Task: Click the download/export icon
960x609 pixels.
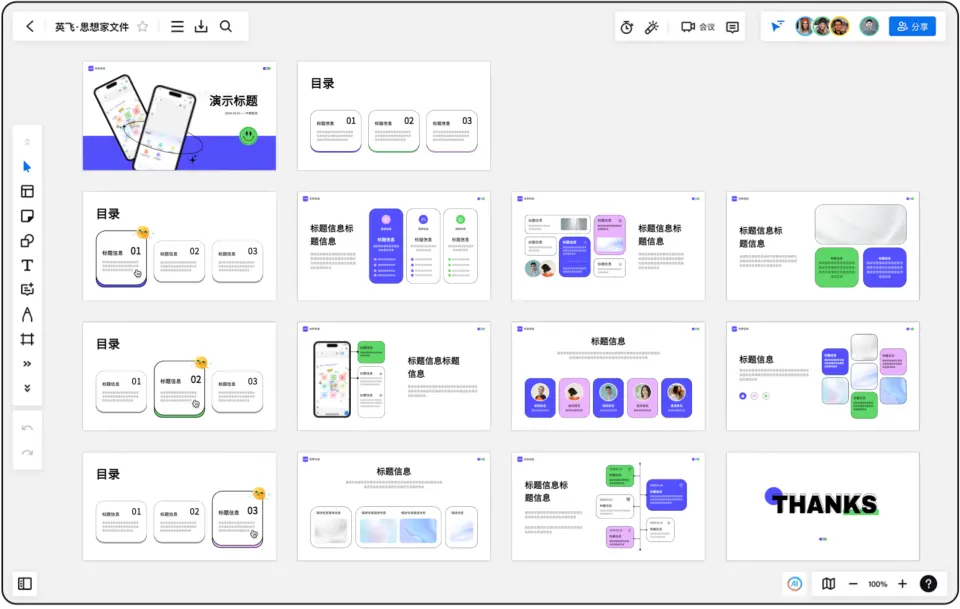Action: 201,26
